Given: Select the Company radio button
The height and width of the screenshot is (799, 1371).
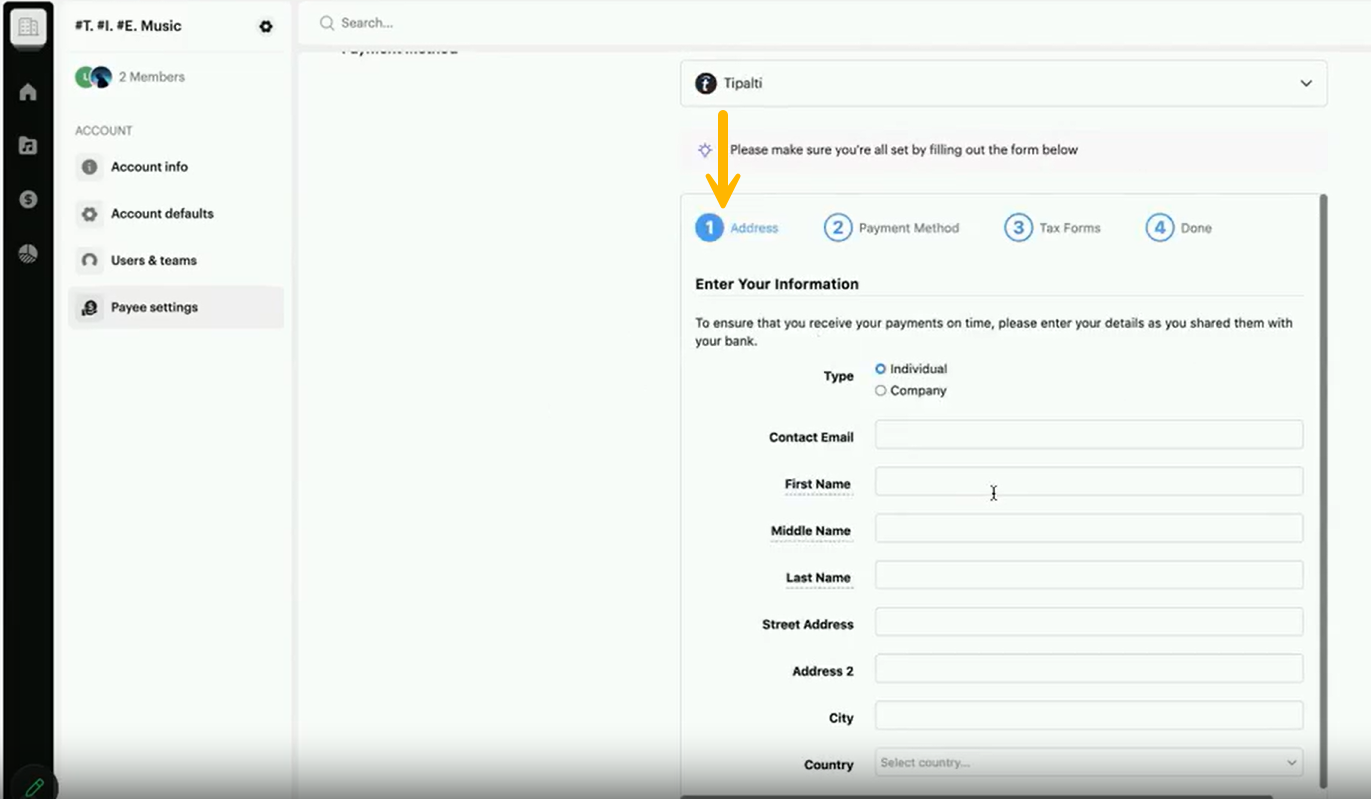Looking at the screenshot, I should (881, 391).
